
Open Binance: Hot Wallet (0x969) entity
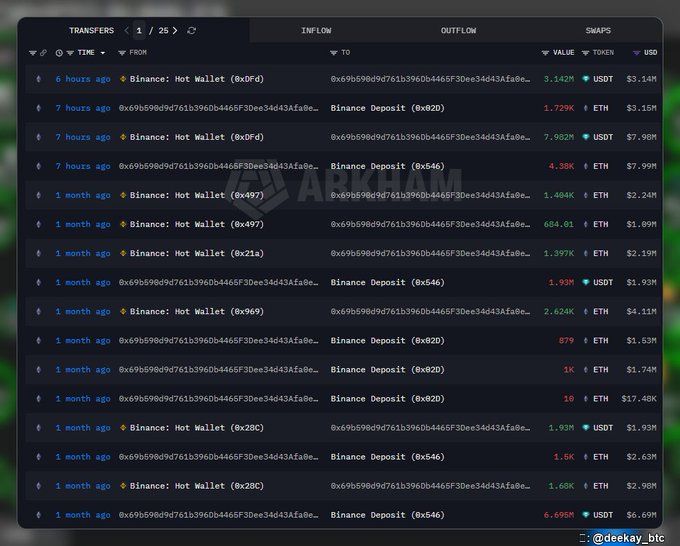pyautogui.click(x=197, y=311)
